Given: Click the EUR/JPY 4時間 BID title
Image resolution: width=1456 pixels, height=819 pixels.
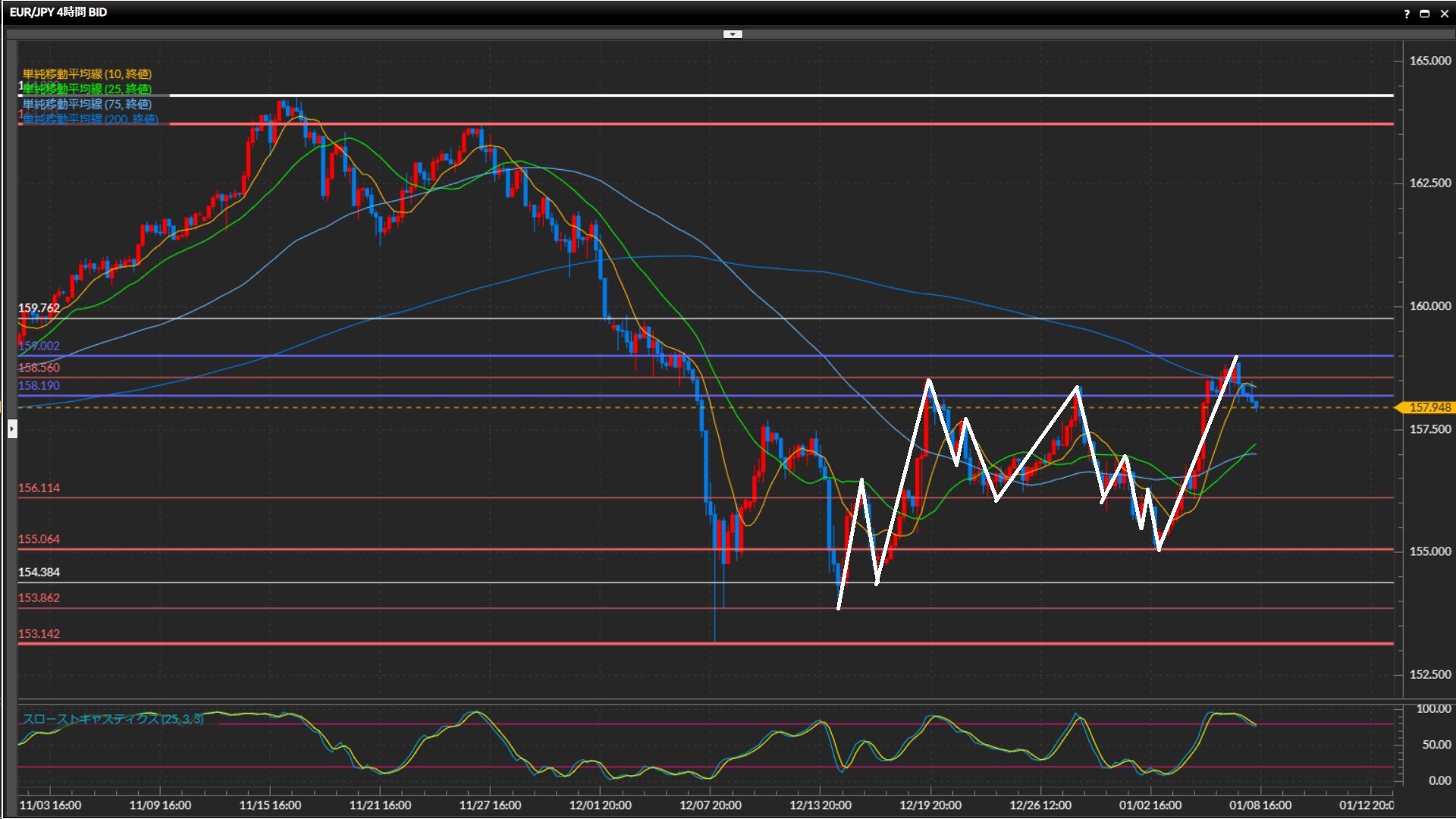Looking at the screenshot, I should [x=58, y=12].
